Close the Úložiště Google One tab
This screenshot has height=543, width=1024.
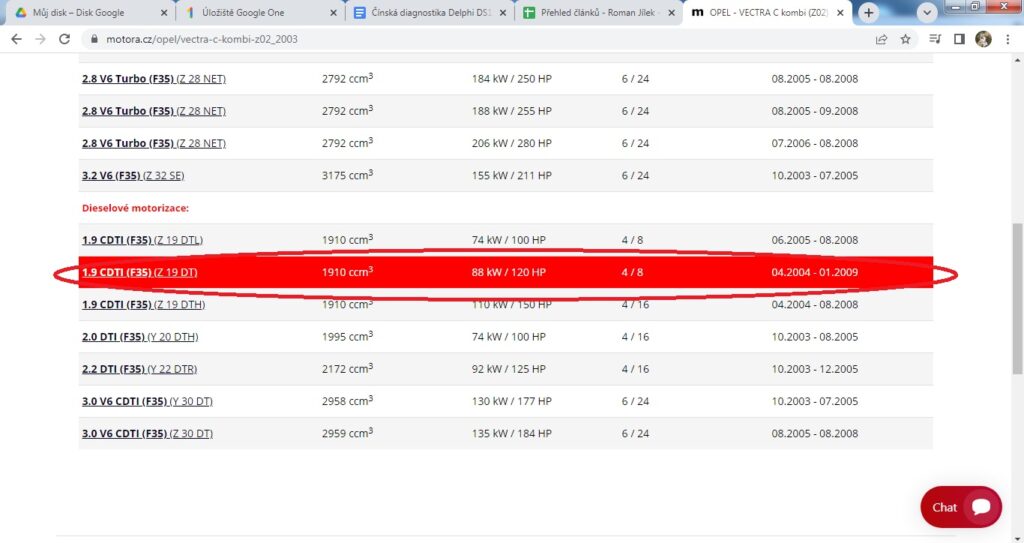(334, 12)
